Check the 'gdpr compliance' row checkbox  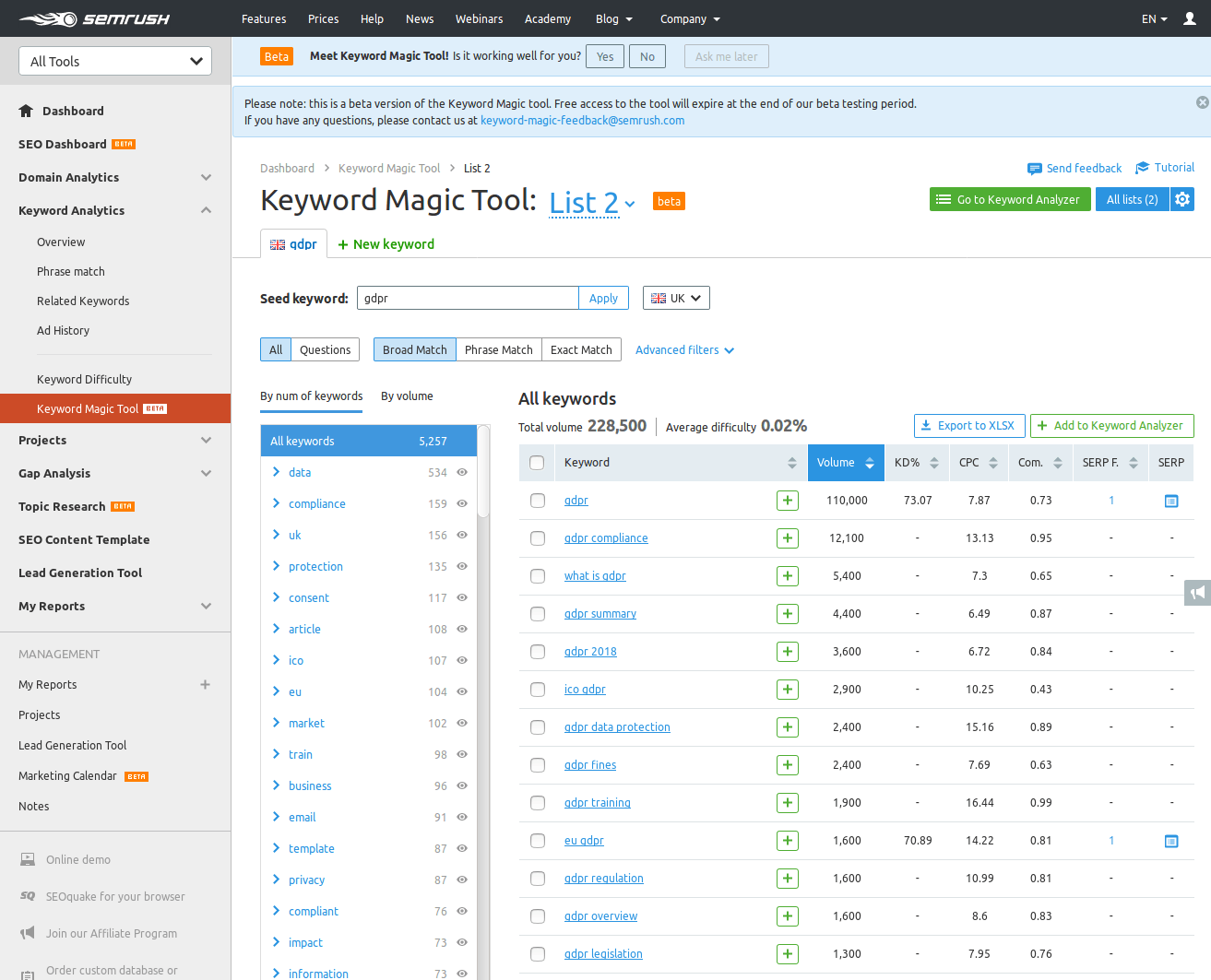click(537, 538)
